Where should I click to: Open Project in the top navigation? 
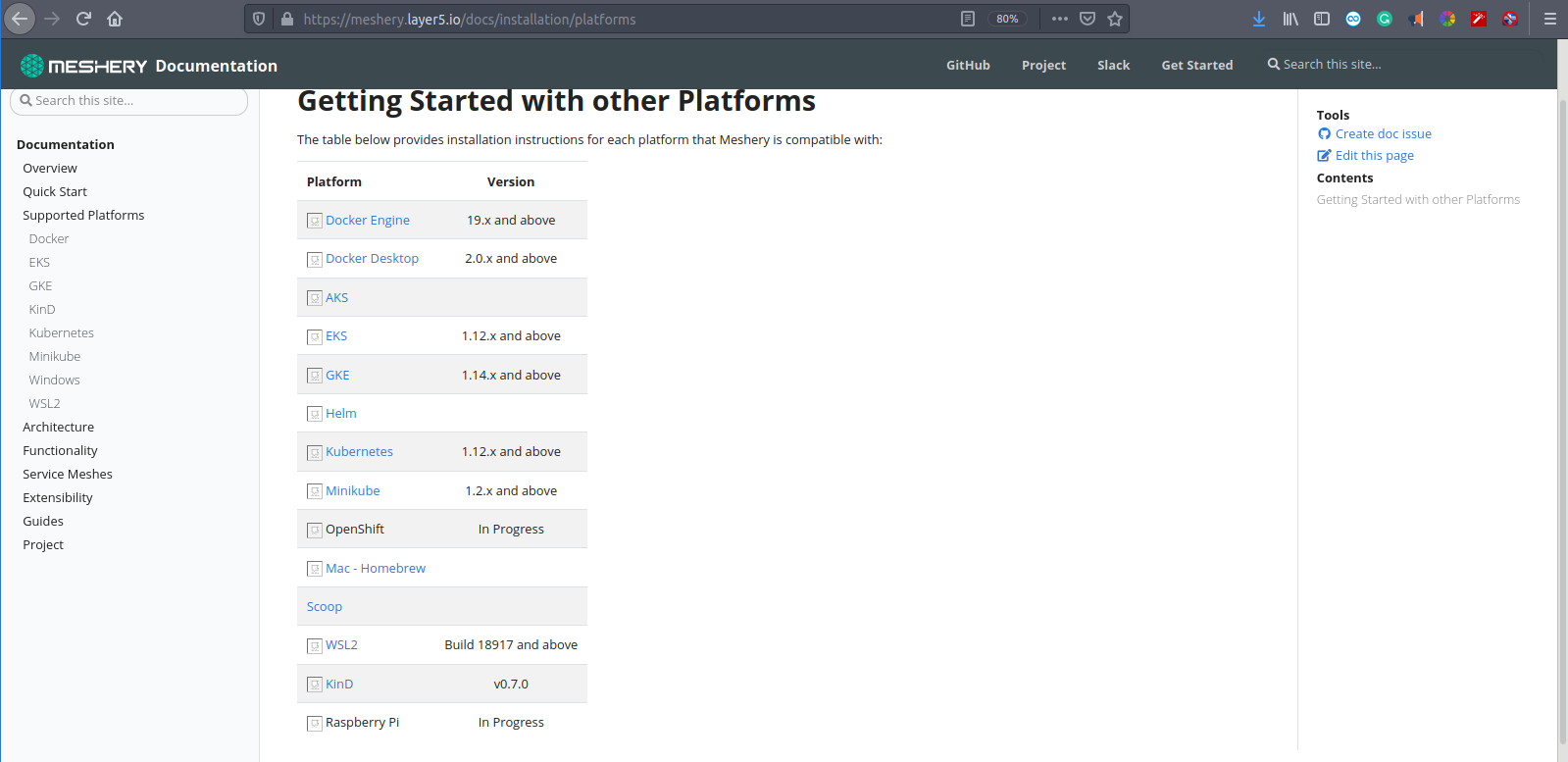tap(1043, 66)
